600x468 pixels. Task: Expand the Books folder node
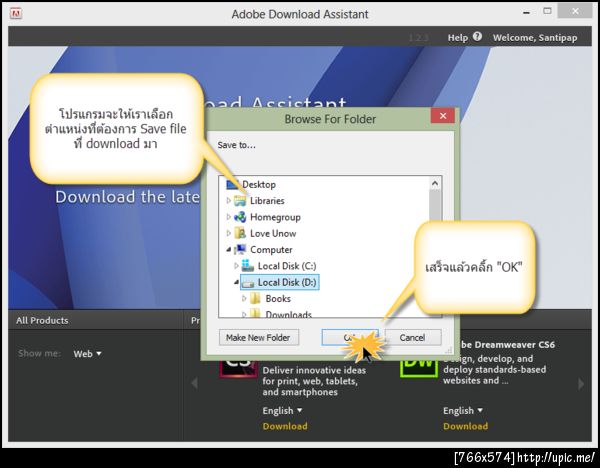click(x=244, y=298)
